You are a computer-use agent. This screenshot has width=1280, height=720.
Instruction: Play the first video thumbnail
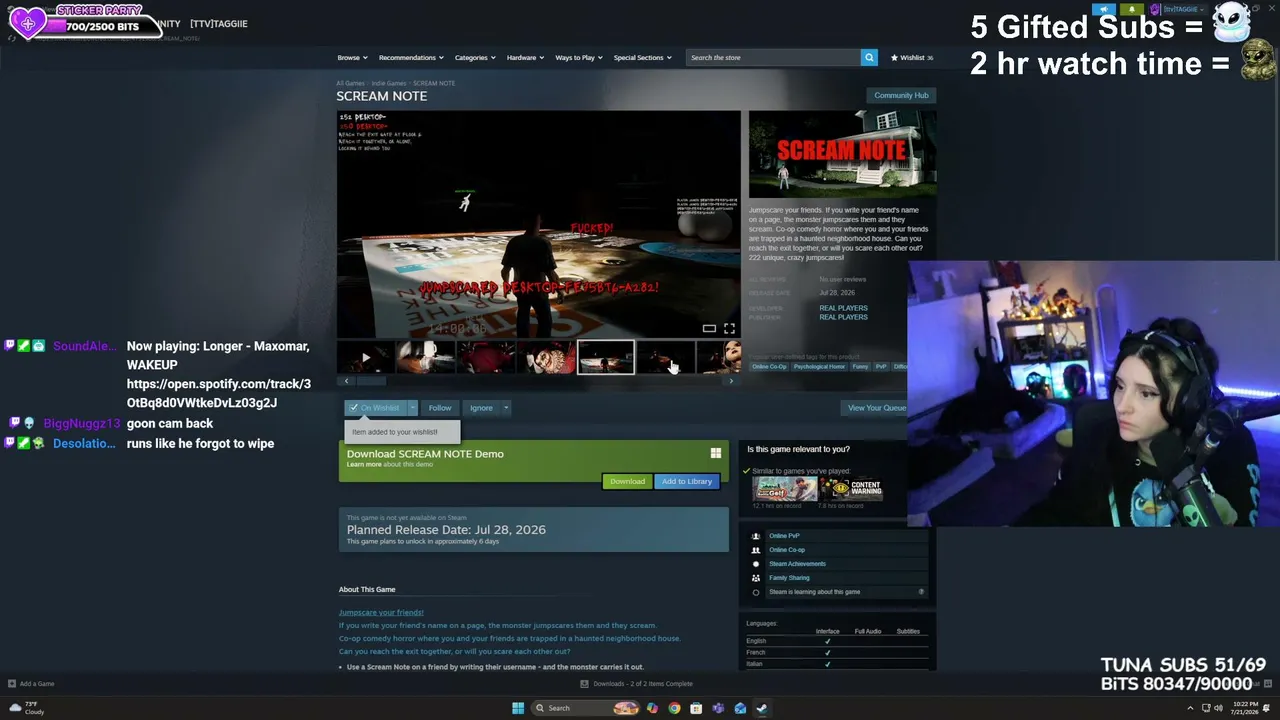point(365,357)
